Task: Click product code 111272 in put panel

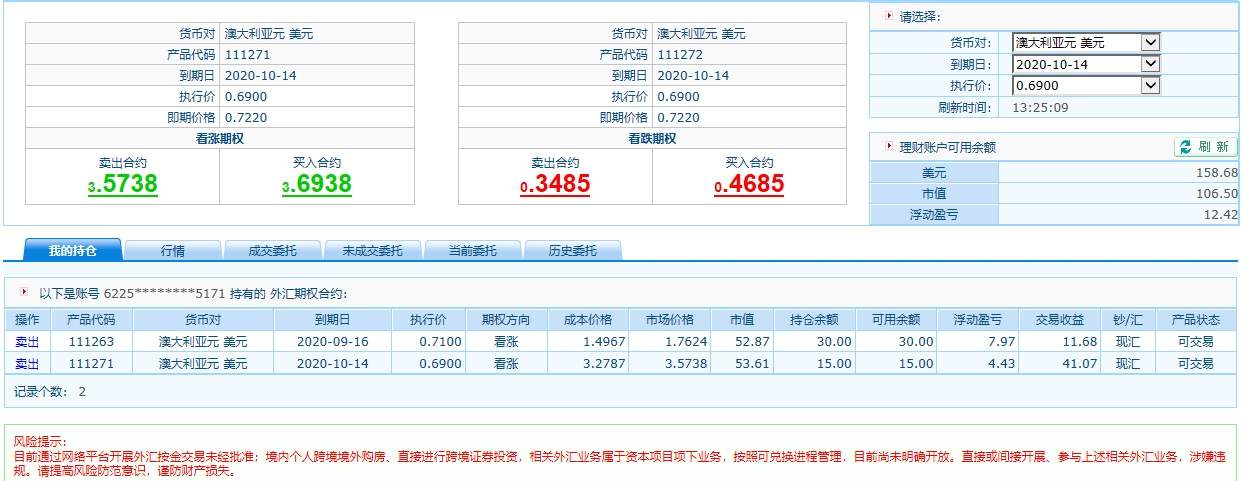Action: (681, 54)
